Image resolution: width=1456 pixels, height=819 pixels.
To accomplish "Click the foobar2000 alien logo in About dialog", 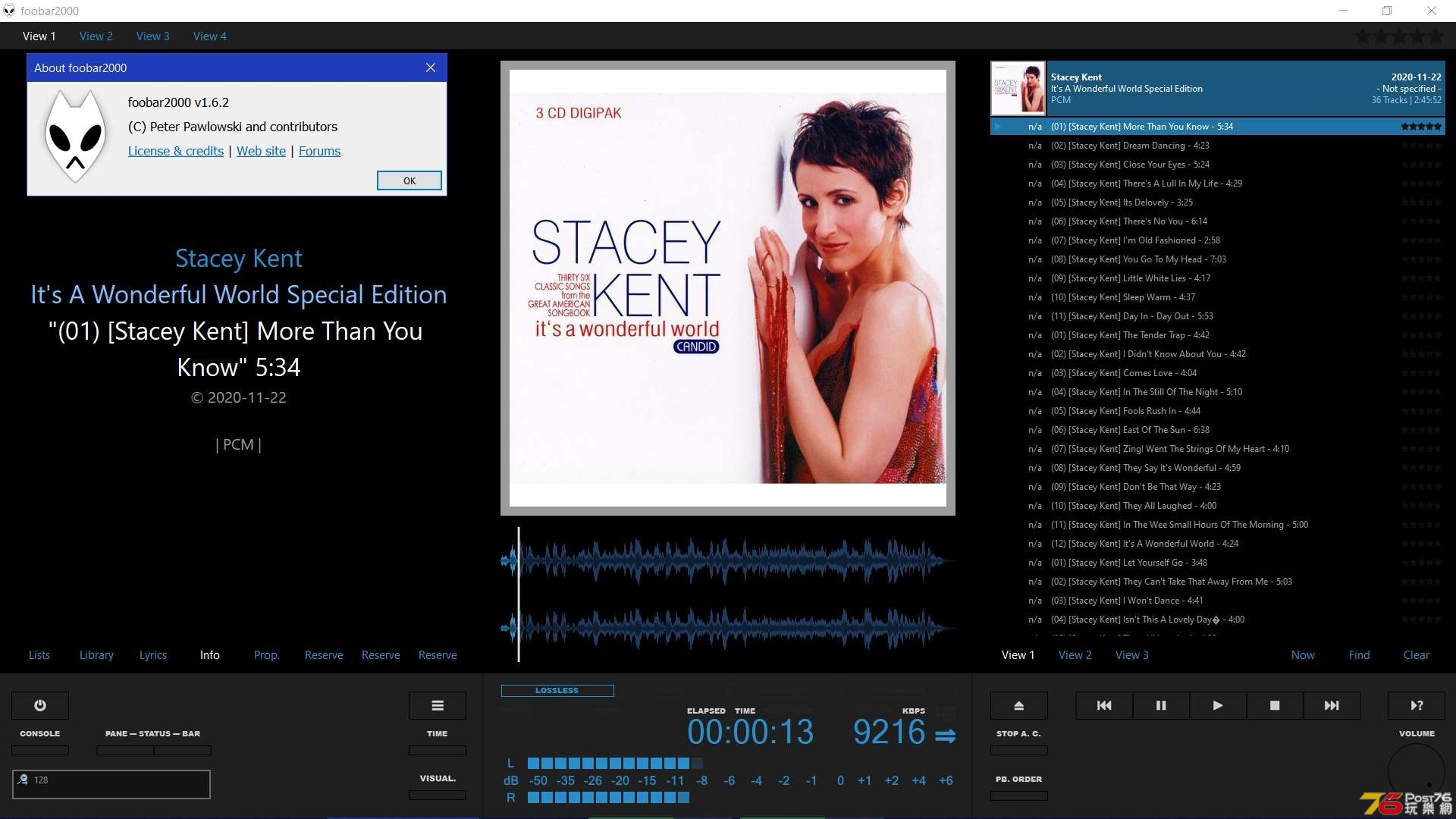I will 75,136.
